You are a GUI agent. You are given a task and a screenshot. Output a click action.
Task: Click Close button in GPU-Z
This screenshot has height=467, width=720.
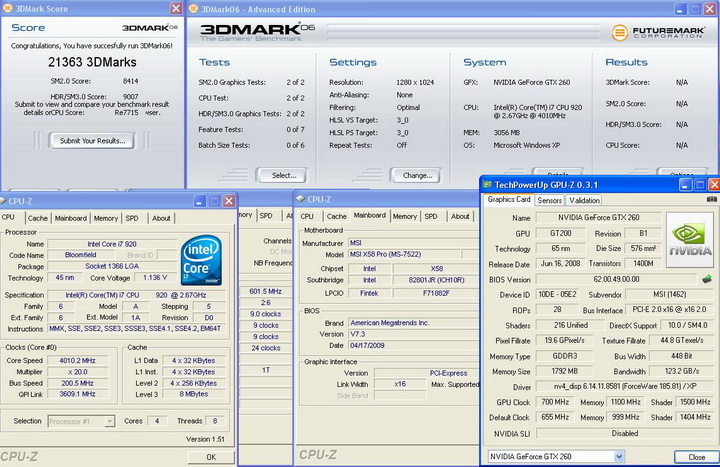click(x=697, y=456)
